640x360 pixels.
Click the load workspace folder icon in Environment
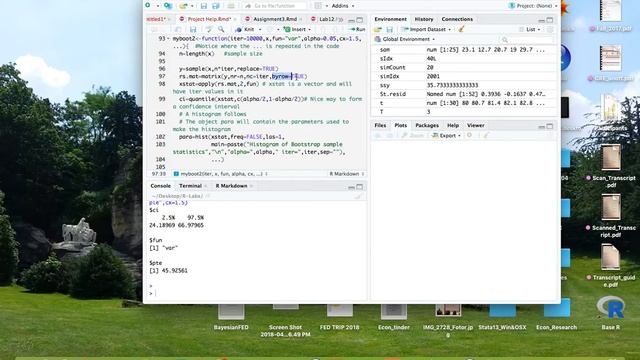coord(378,29)
